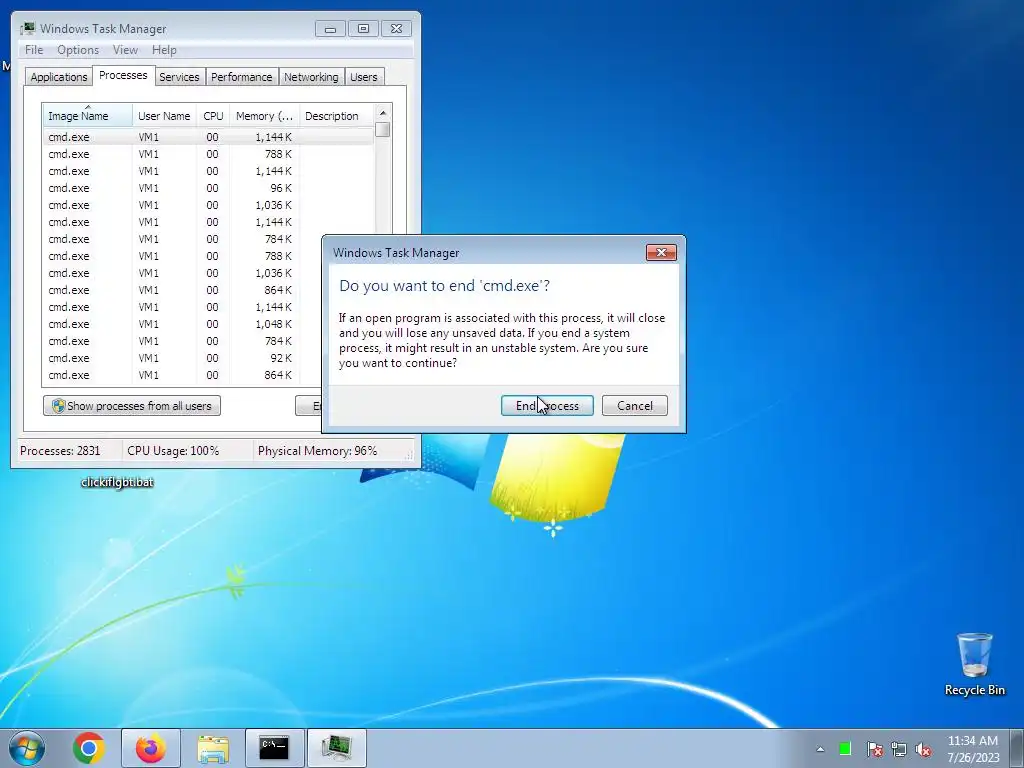This screenshot has height=768, width=1024.
Task: Confirm with the End process button
Action: [x=547, y=406]
